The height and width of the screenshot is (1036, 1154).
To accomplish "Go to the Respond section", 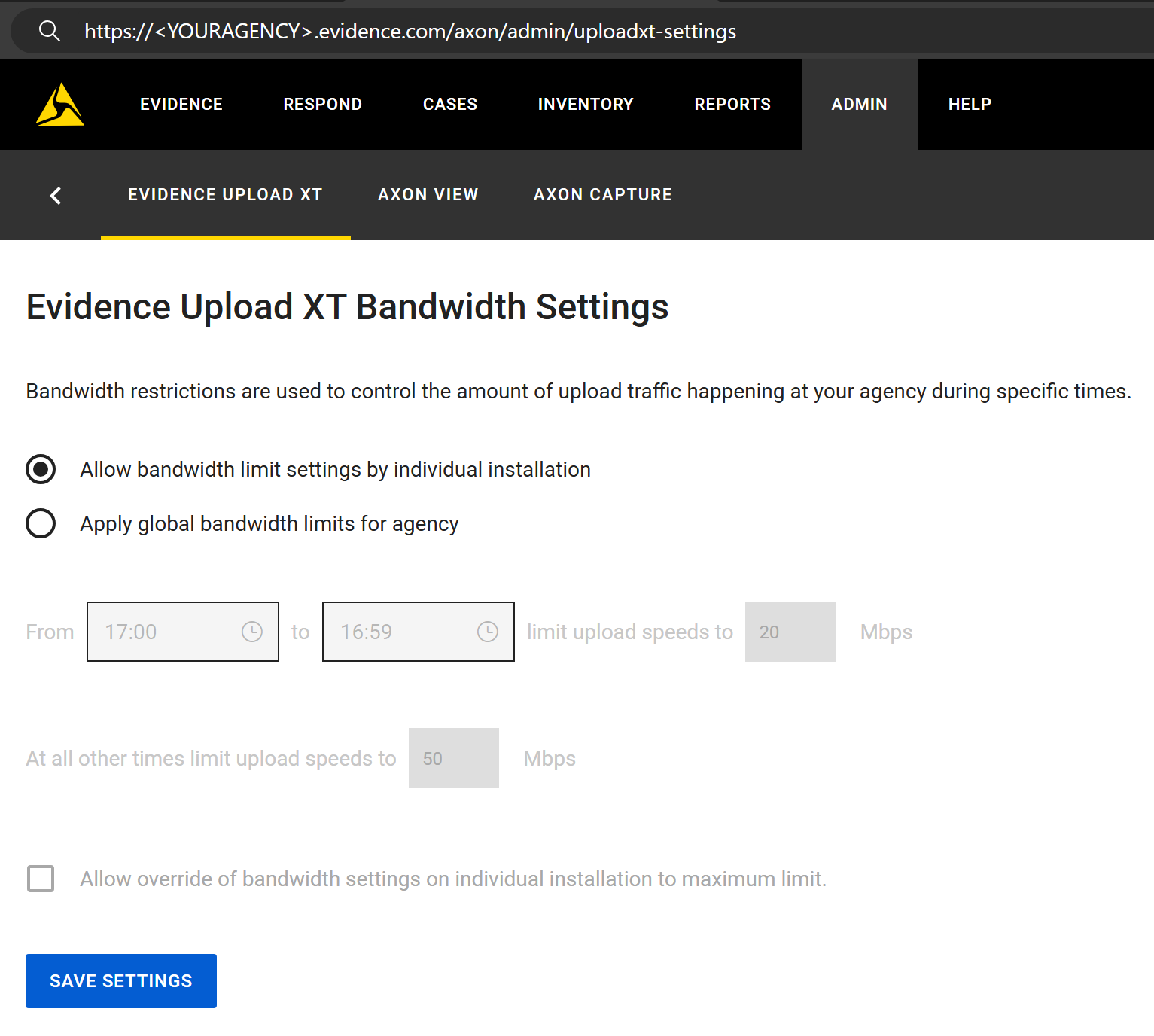I will pos(322,105).
